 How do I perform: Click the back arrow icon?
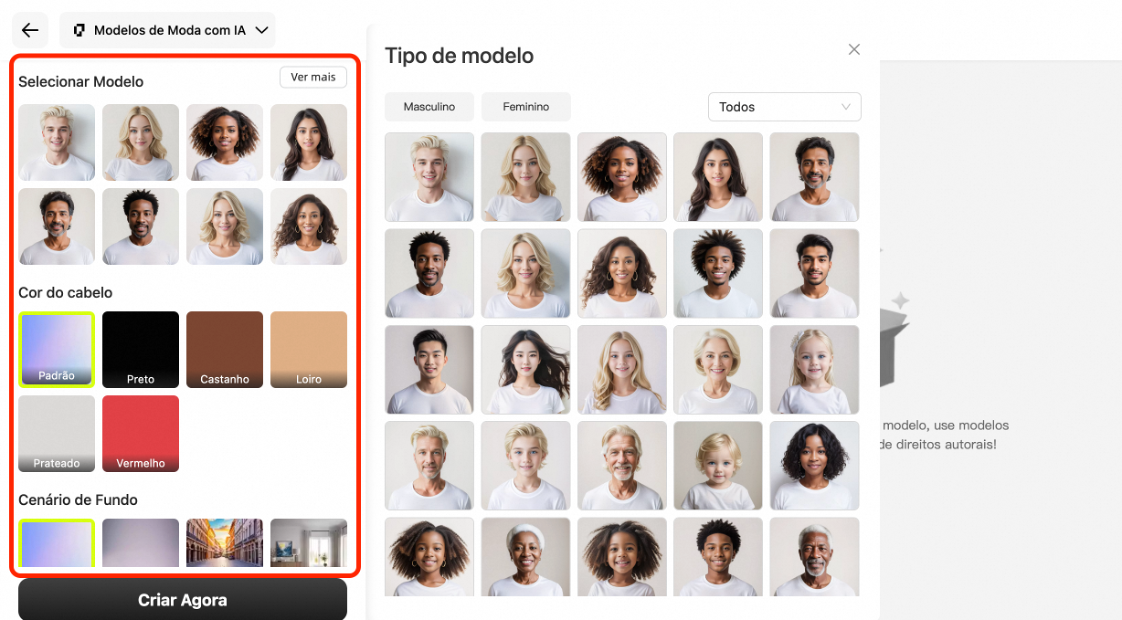point(30,30)
